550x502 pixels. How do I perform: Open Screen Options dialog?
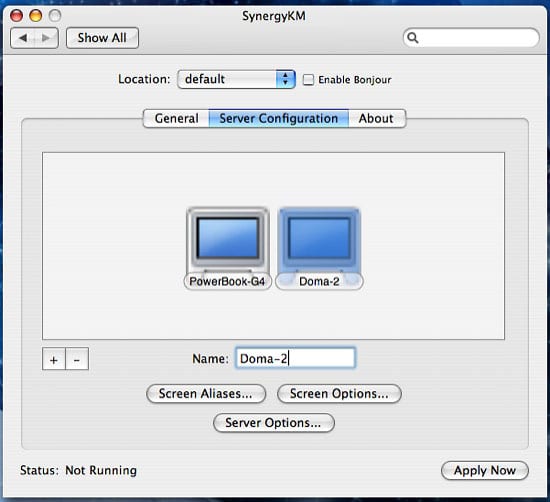point(339,394)
